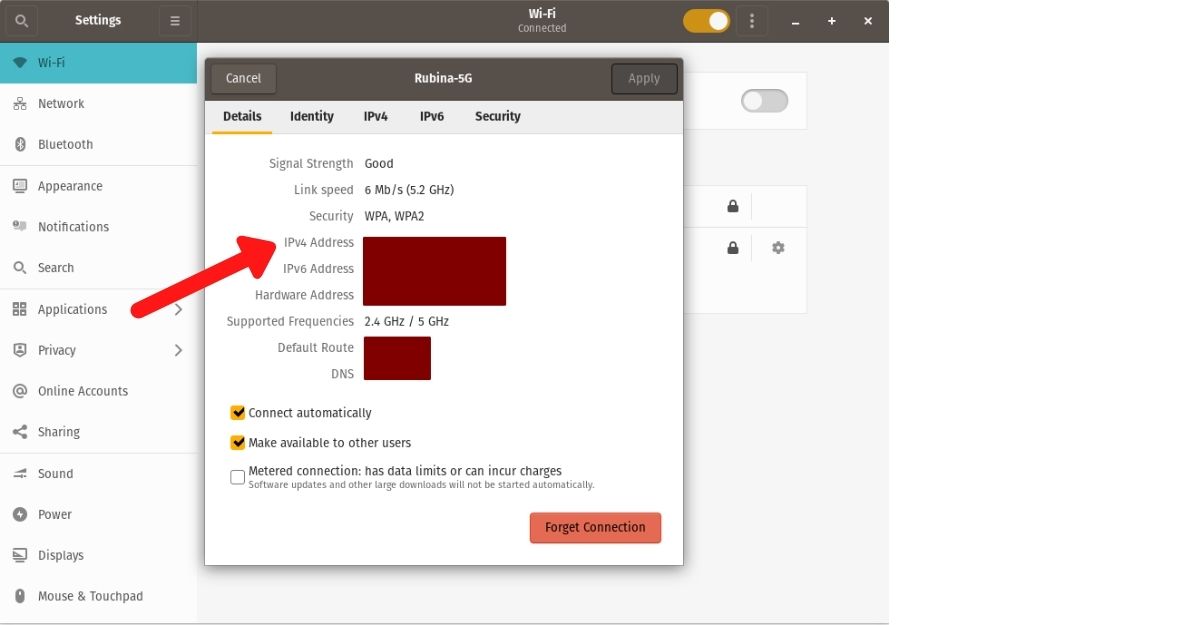Click the Bluetooth icon
This screenshot has width=1200, height=625.
click(x=19, y=144)
